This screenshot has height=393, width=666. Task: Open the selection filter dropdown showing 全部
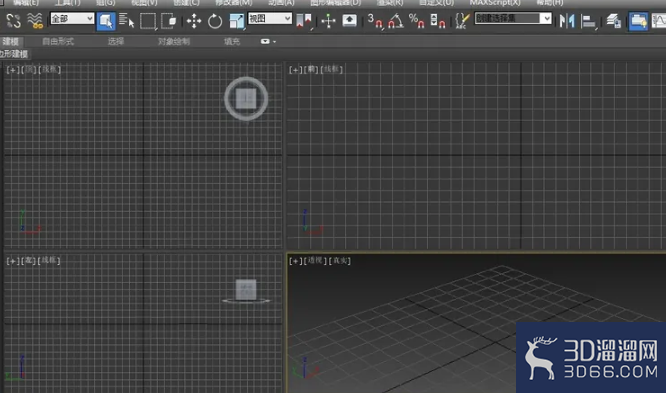point(72,19)
